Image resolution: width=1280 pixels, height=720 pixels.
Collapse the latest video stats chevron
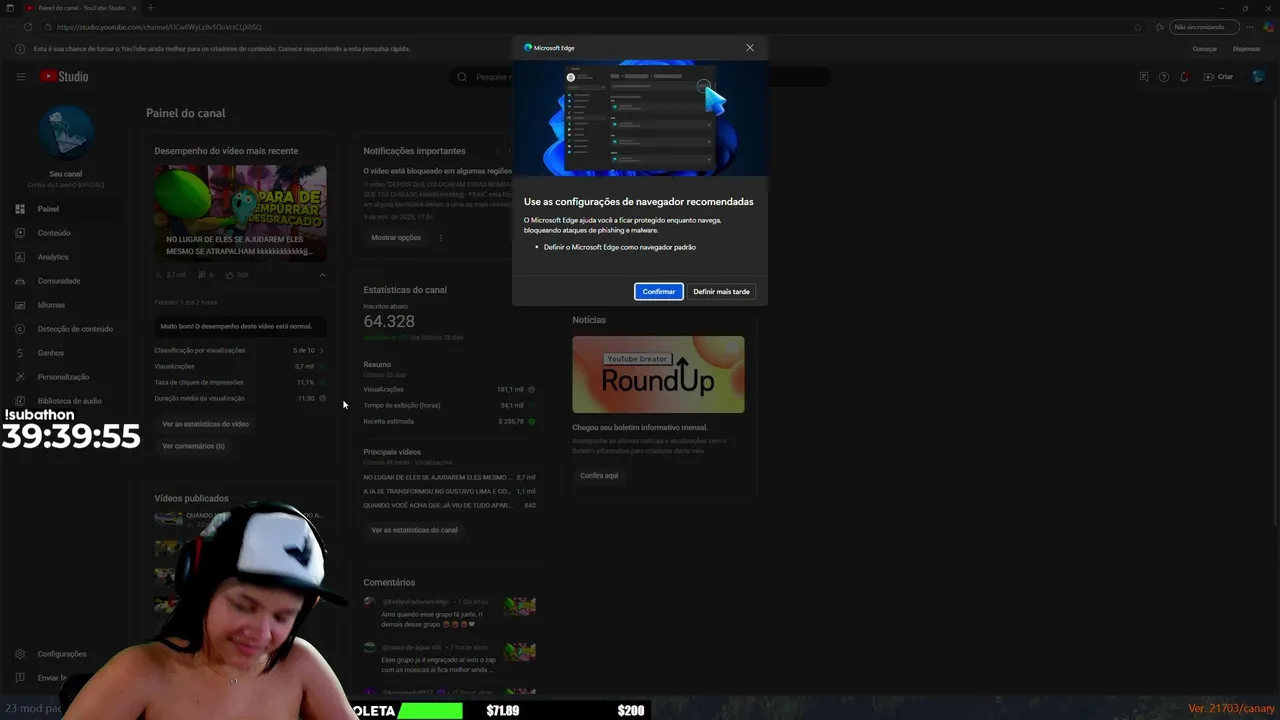pyautogui.click(x=322, y=274)
